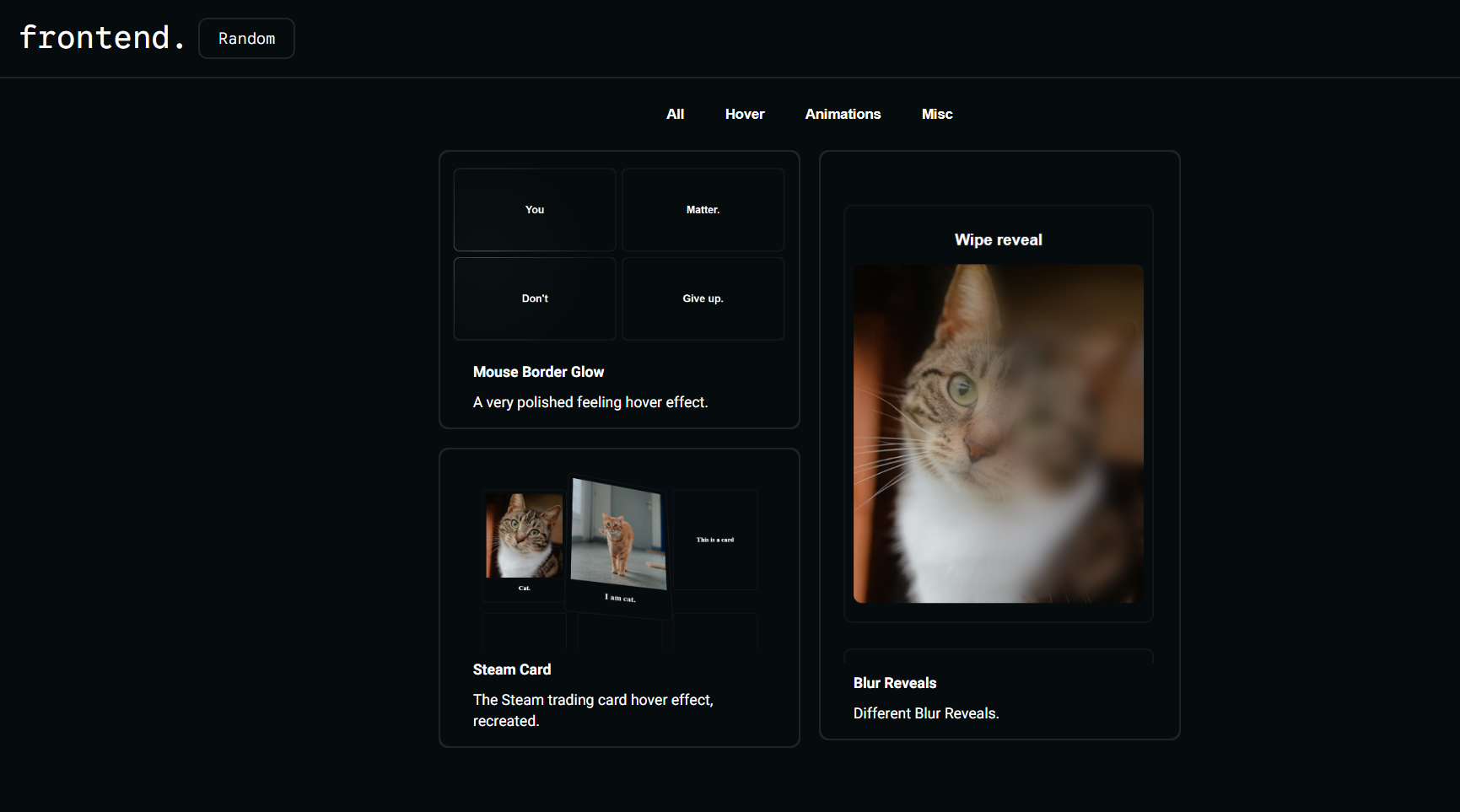Open the Mouse Border Glow title
Viewport: 1460px width, 812px height.
(538, 372)
